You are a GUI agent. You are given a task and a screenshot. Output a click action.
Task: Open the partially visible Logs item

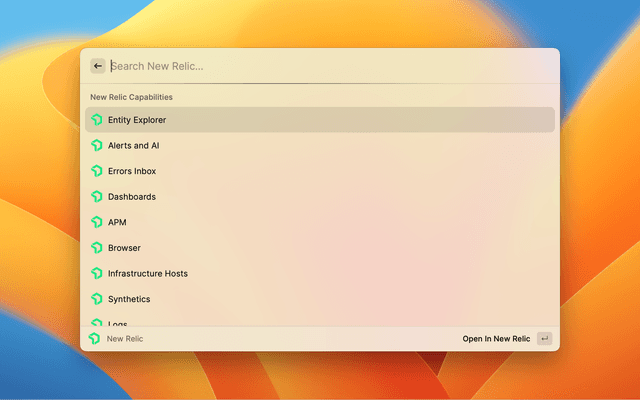pos(117,322)
